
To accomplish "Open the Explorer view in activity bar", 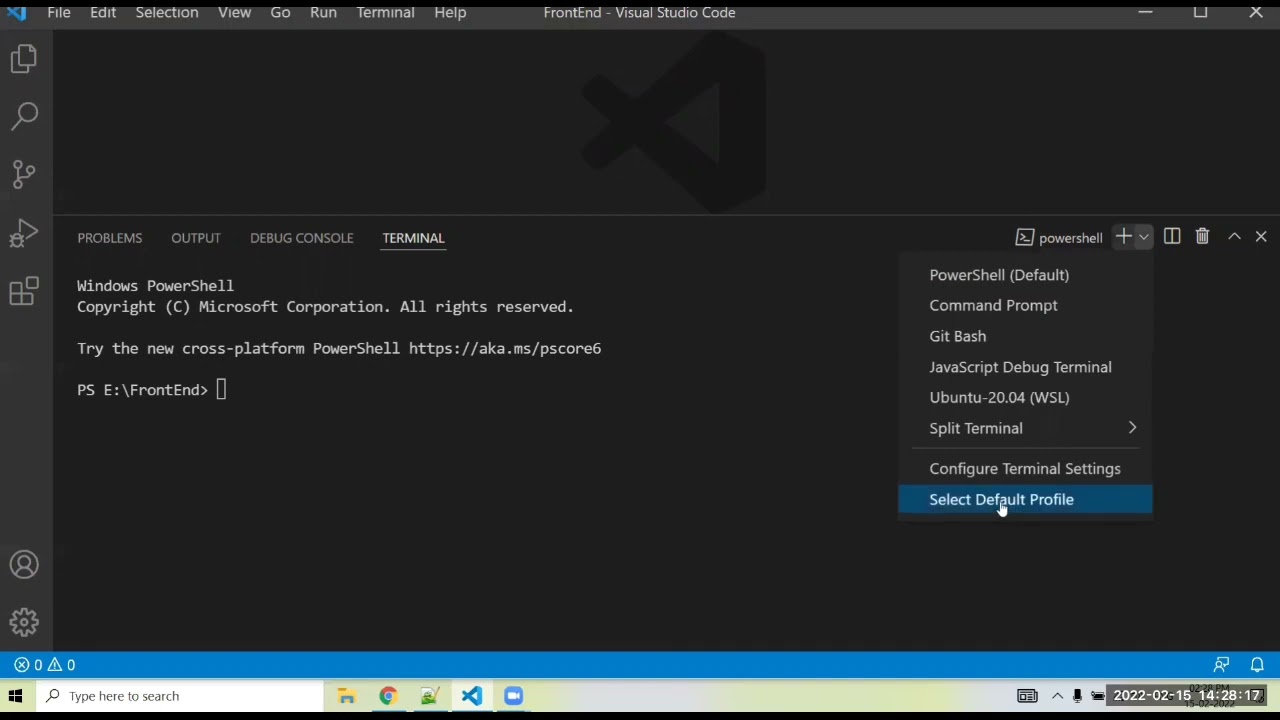I will pos(24,59).
